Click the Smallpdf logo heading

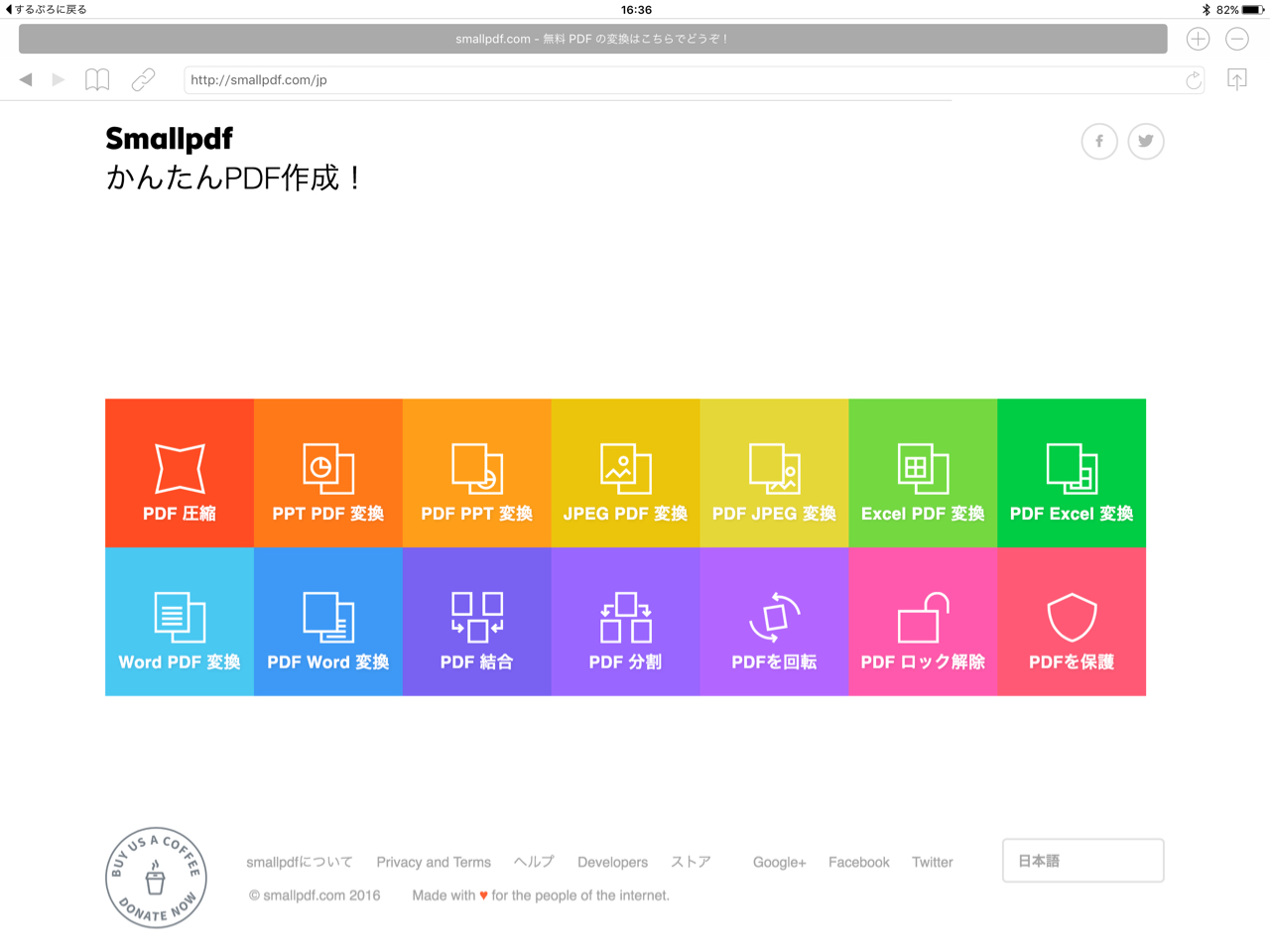(170, 139)
